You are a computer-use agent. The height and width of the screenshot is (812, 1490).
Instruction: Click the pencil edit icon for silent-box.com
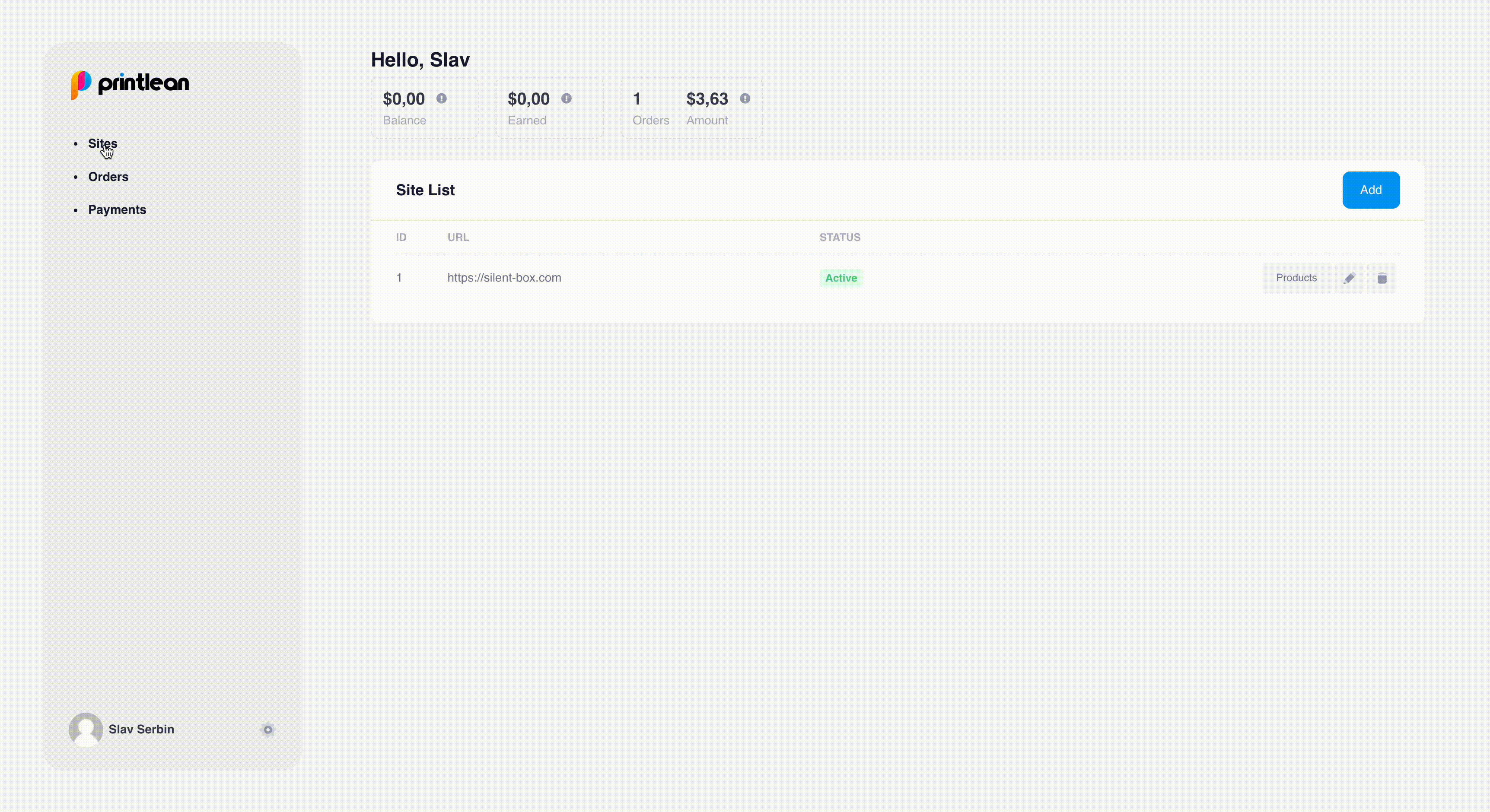click(x=1349, y=278)
